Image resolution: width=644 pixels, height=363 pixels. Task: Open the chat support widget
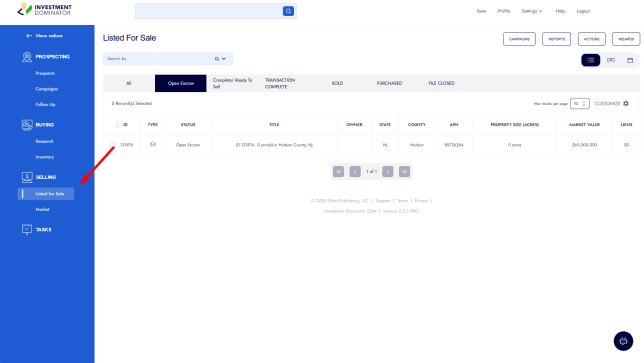click(623, 341)
